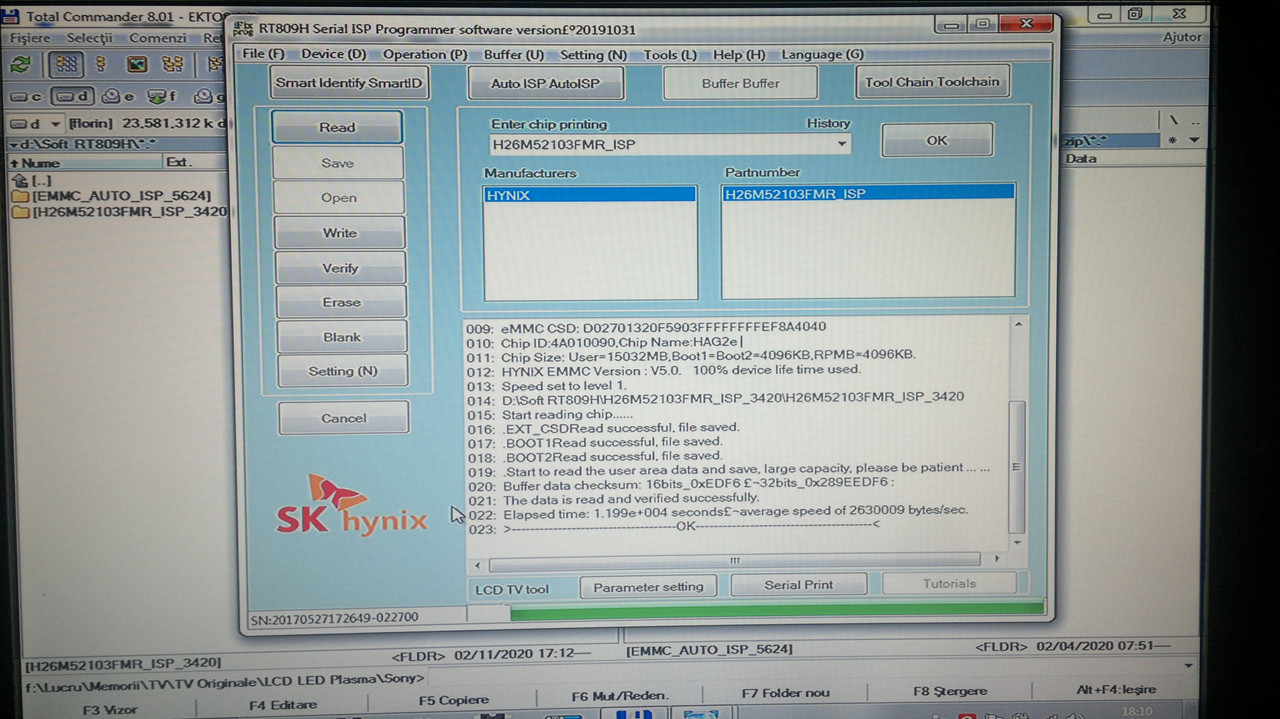
Task: Click the Tool Chain Toolchain button
Action: (x=932, y=82)
